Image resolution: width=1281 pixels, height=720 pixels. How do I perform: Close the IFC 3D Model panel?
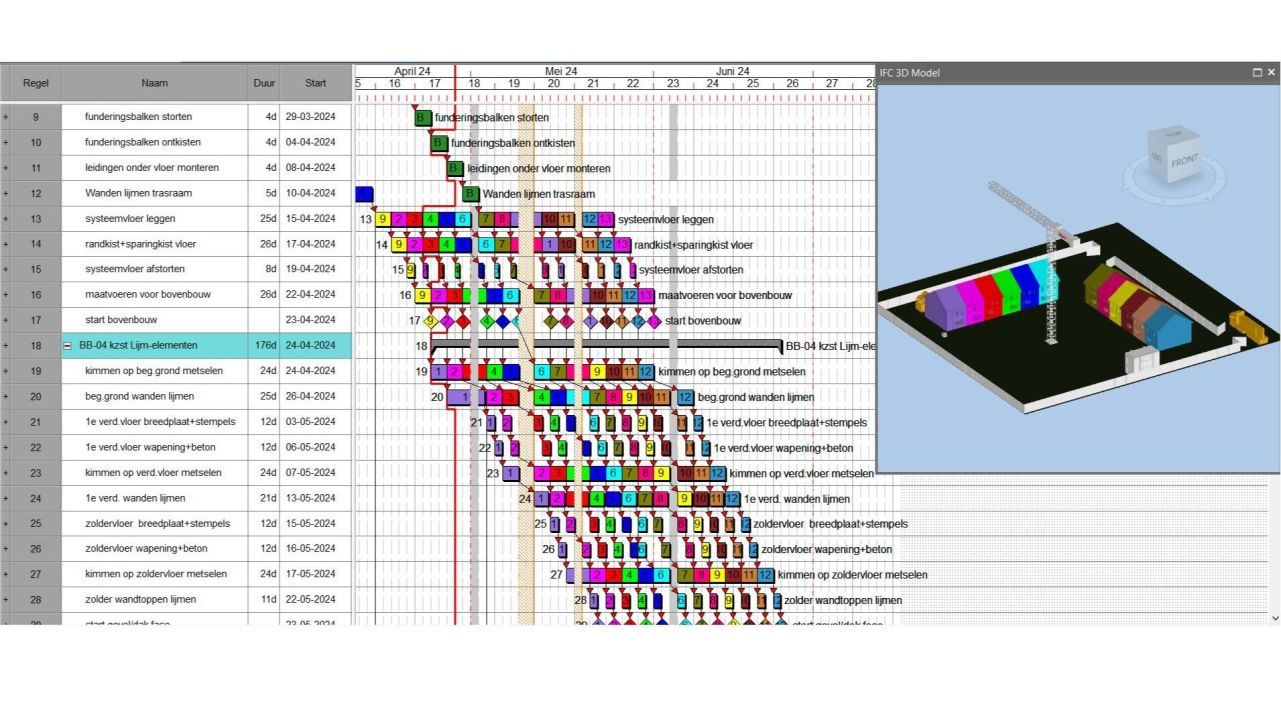tap(1271, 73)
